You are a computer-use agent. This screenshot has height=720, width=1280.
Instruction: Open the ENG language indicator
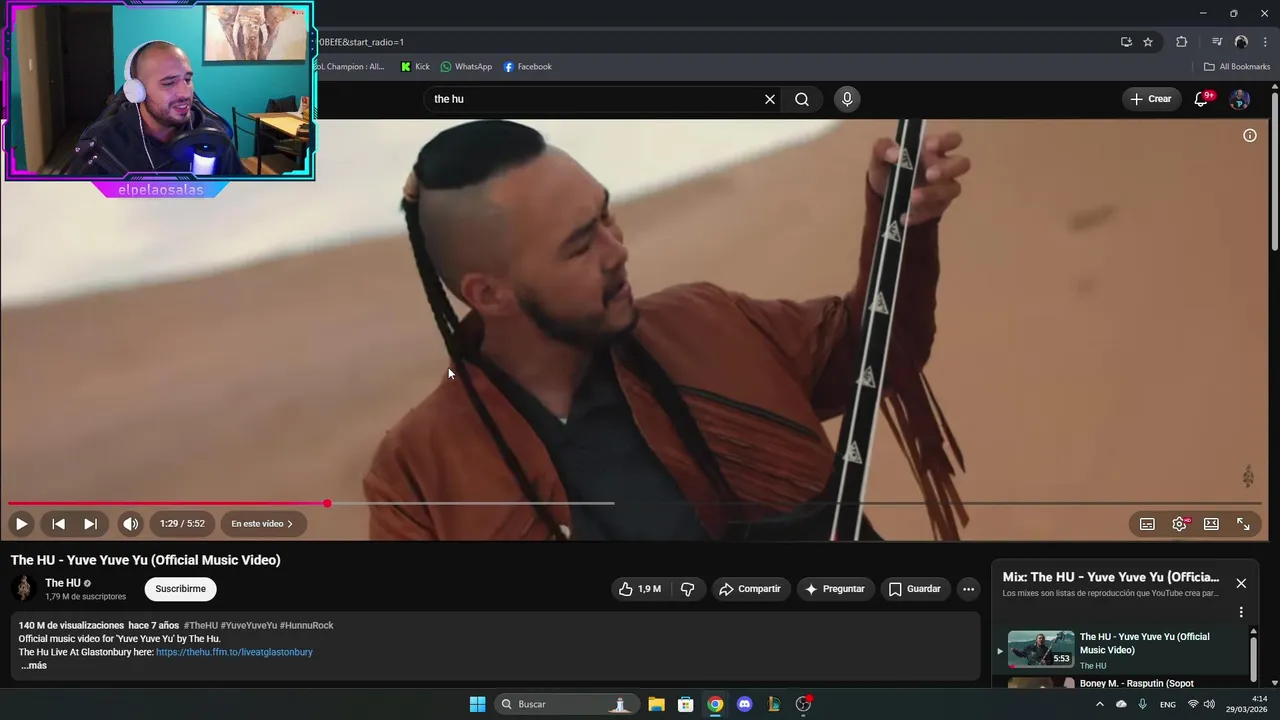(x=1167, y=705)
